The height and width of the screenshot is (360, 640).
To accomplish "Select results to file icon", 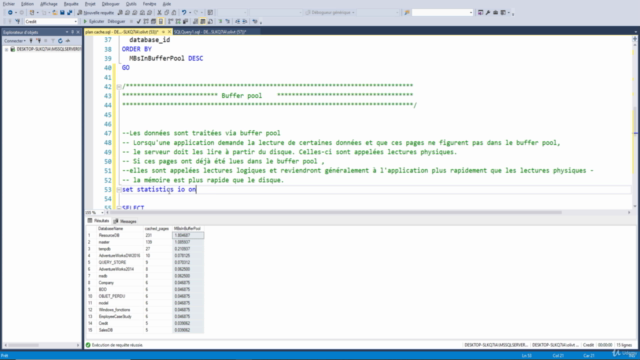I will click(x=210, y=21).
